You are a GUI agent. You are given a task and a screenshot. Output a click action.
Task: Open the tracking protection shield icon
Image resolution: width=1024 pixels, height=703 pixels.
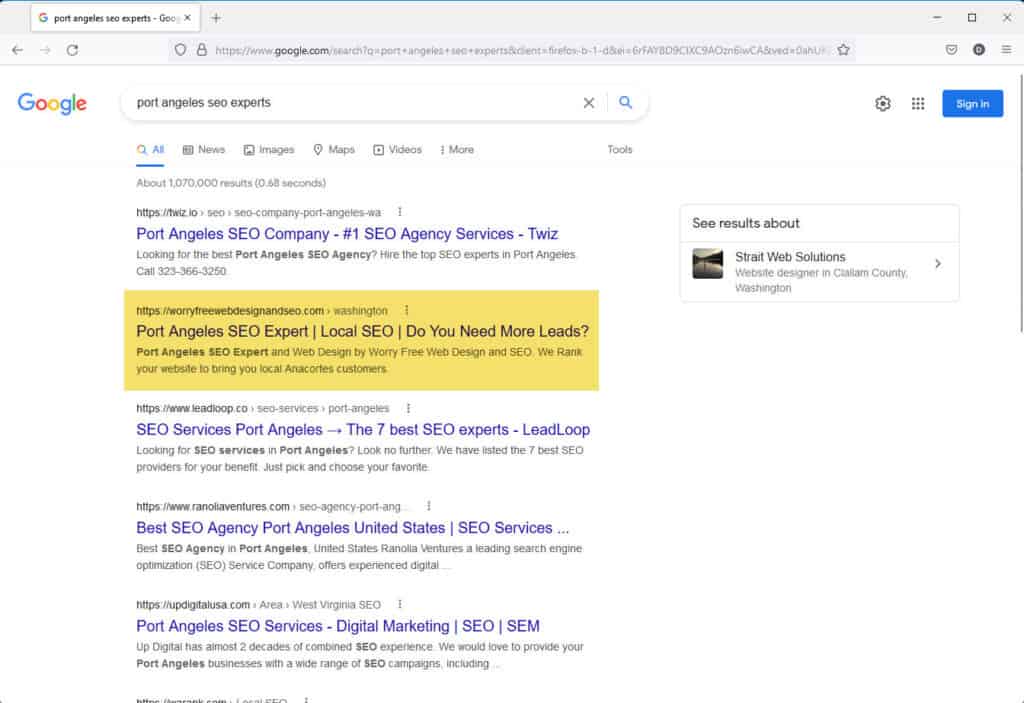click(x=180, y=50)
